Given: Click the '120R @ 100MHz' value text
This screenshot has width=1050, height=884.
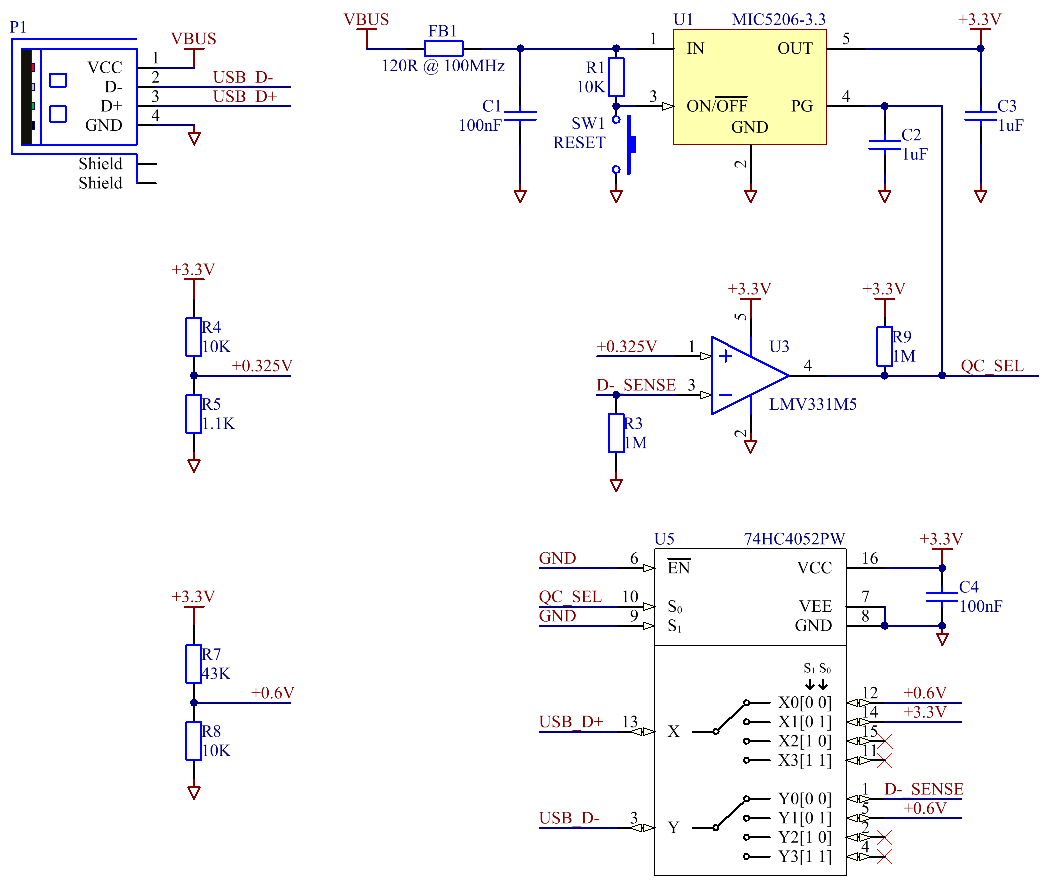Looking at the screenshot, I should tap(443, 66).
